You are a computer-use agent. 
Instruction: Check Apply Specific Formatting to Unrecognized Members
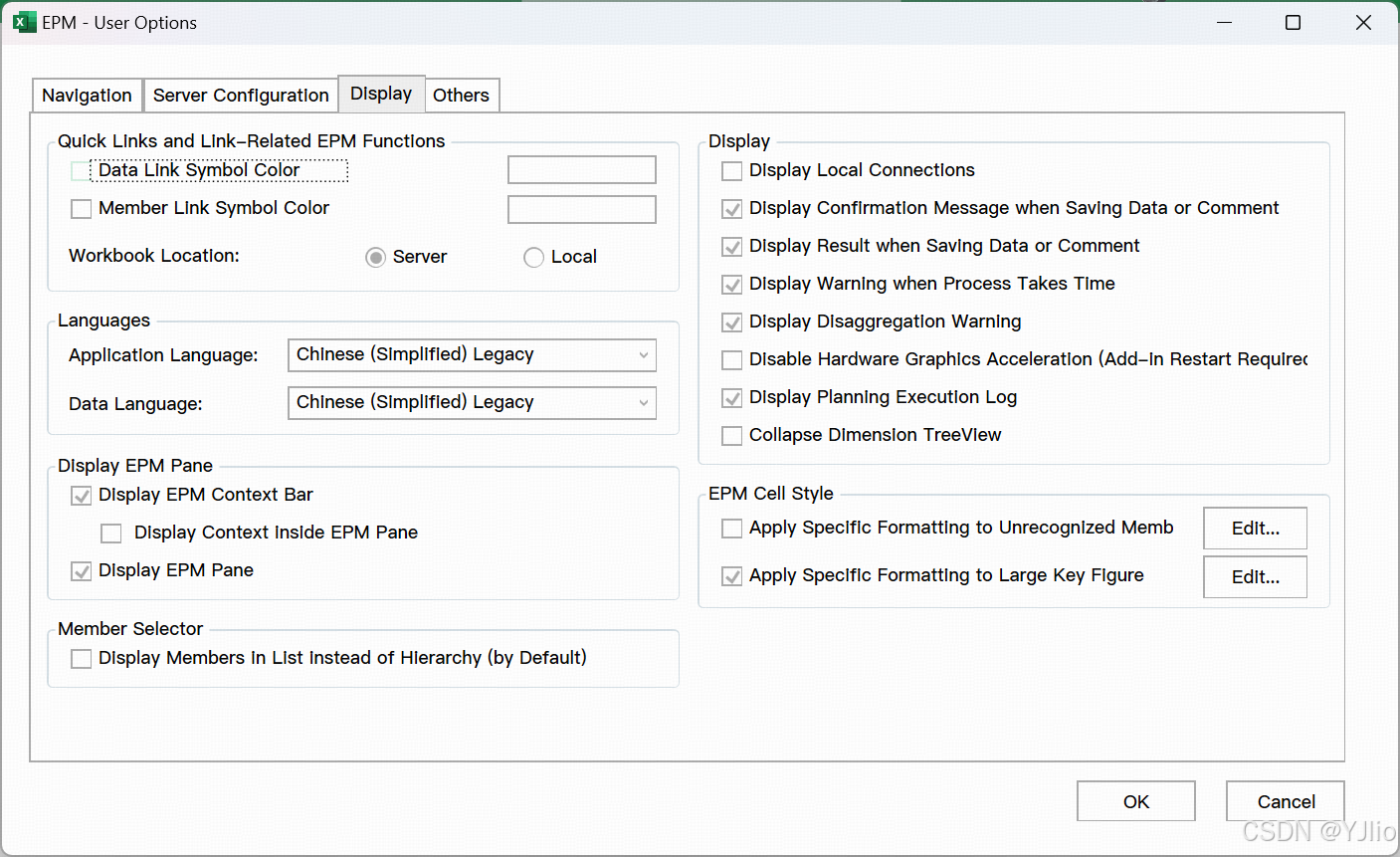pyautogui.click(x=731, y=529)
